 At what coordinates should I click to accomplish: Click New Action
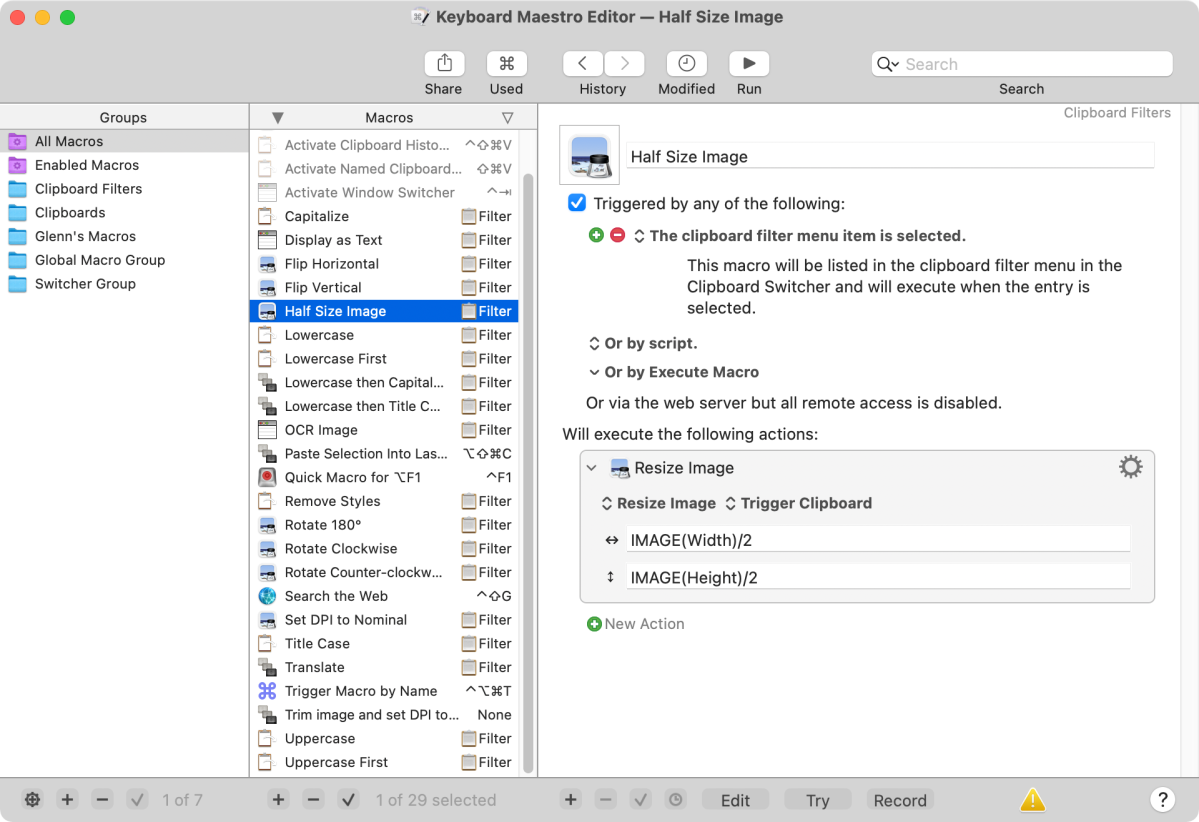(635, 624)
